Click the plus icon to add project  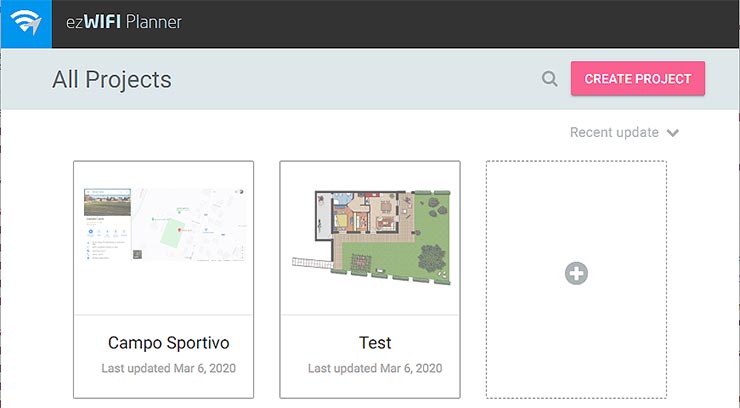pyautogui.click(x=576, y=273)
